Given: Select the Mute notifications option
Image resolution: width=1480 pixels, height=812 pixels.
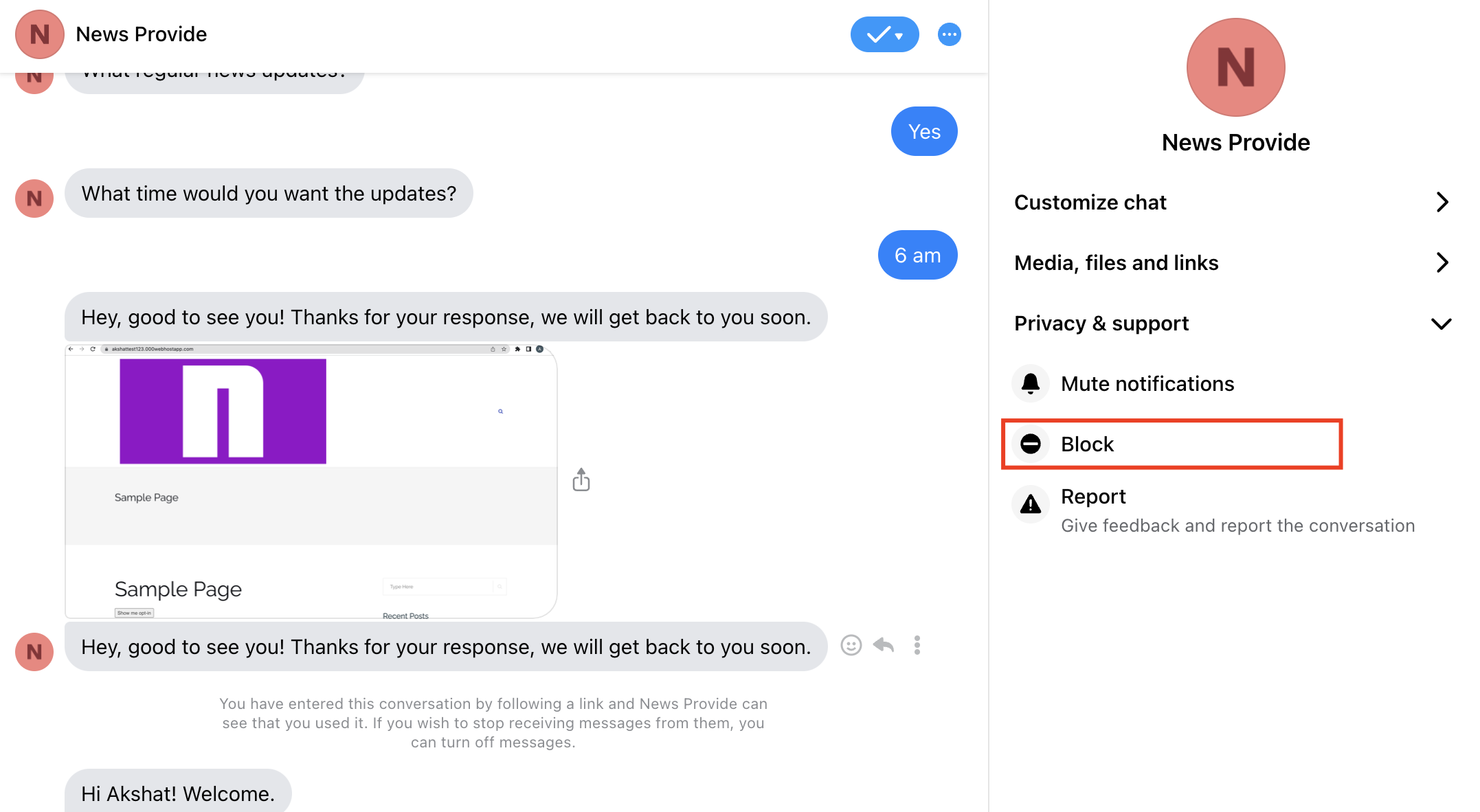Looking at the screenshot, I should coord(1147,383).
